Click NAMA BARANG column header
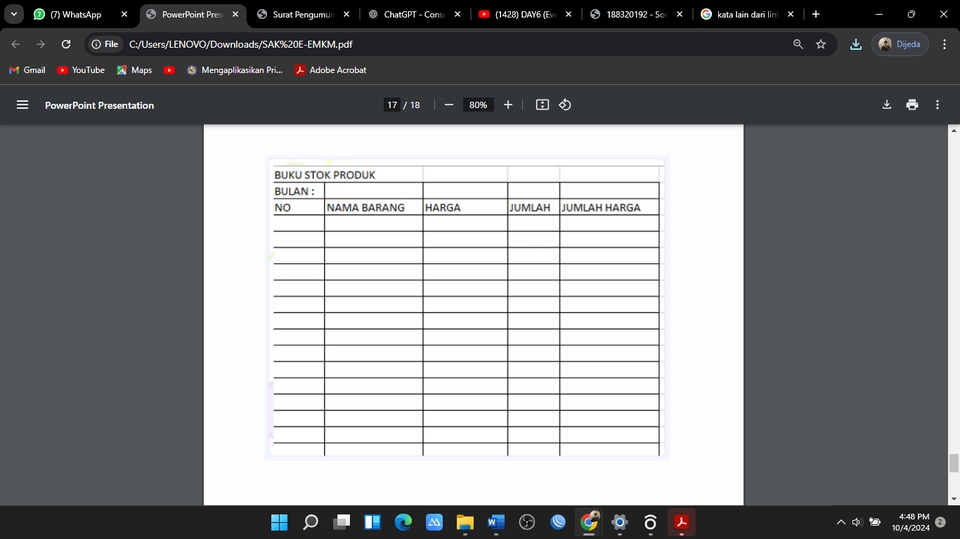This screenshot has height=539, width=960. 365,208
